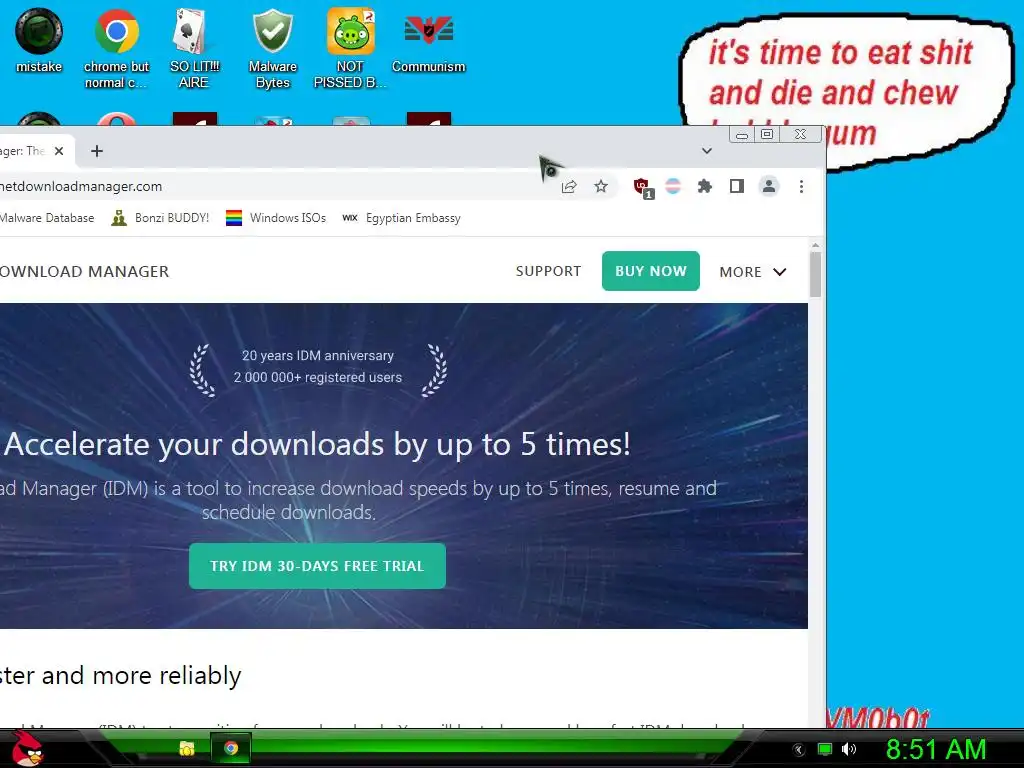Open the Malware Bytes desktop icon
The height and width of the screenshot is (768, 1024).
tap(272, 48)
